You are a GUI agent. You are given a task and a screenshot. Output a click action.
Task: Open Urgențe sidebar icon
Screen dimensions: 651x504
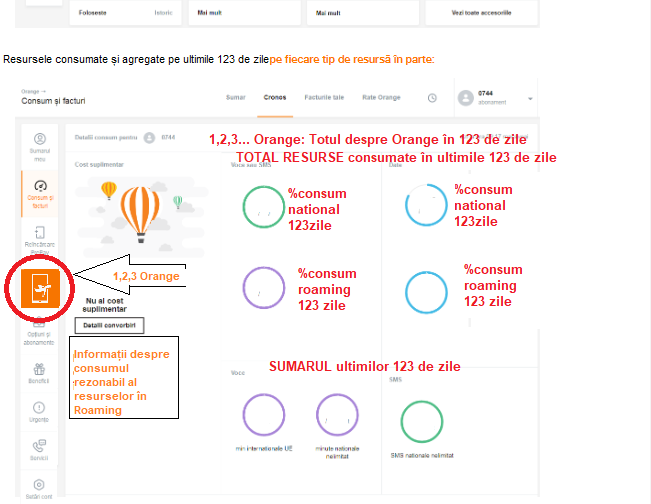point(39,412)
